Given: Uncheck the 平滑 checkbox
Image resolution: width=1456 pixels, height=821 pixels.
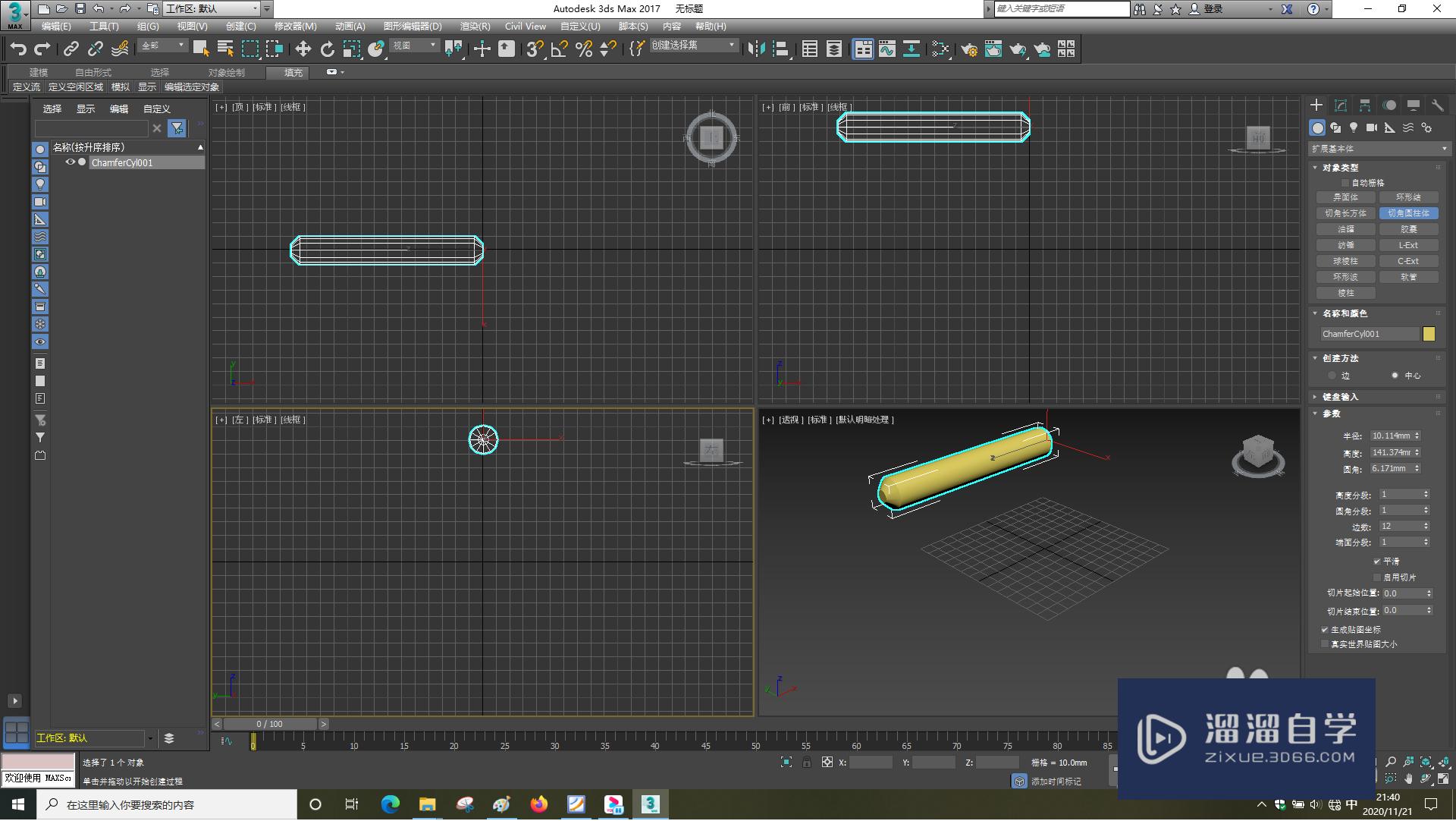Looking at the screenshot, I should (1376, 561).
